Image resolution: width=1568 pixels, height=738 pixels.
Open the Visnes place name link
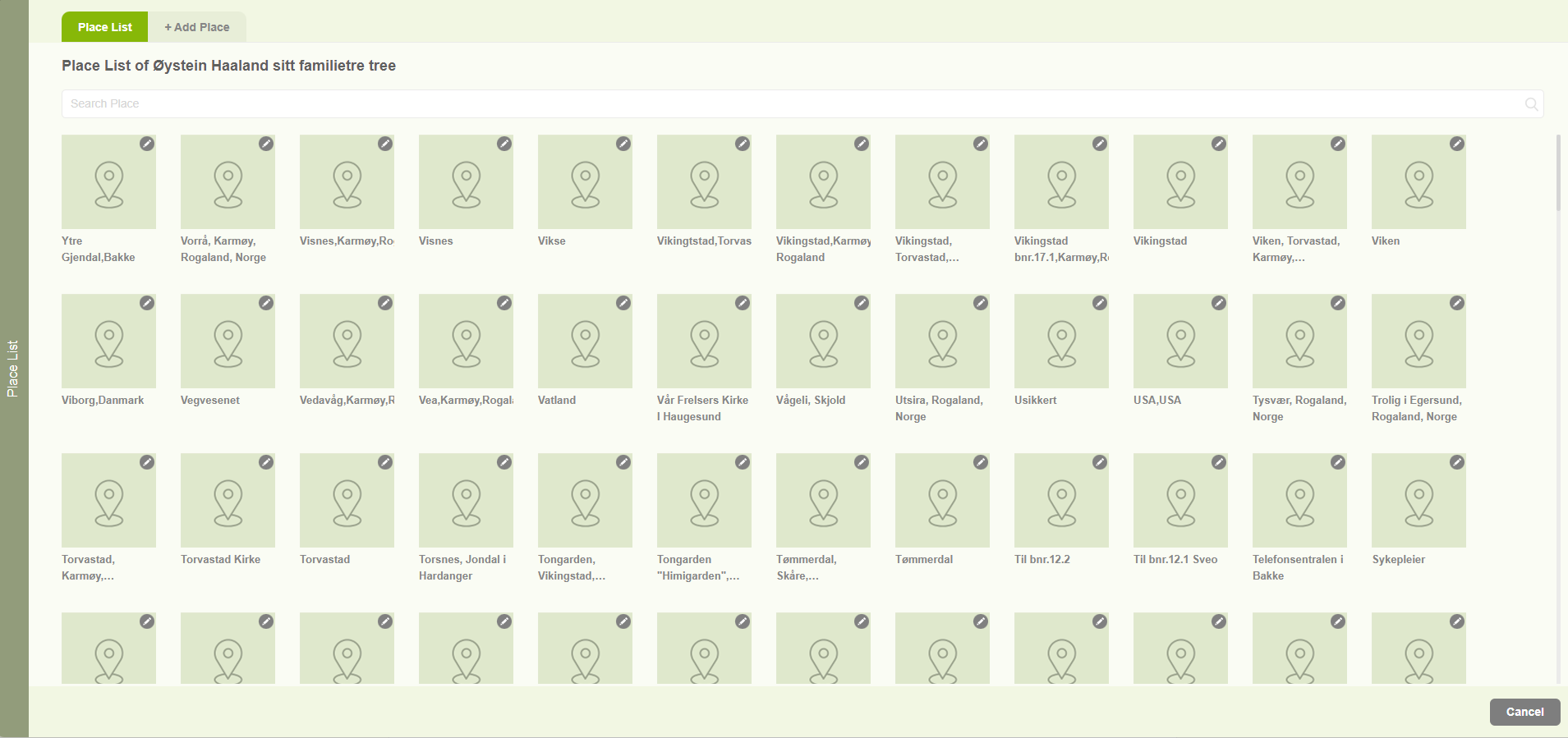(x=436, y=241)
